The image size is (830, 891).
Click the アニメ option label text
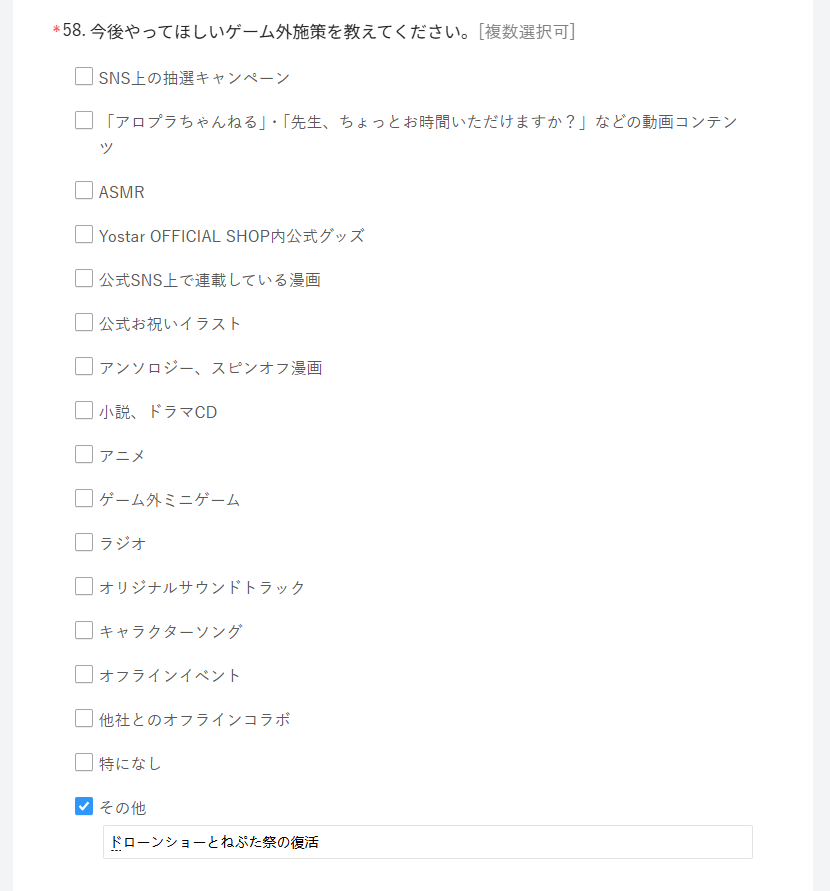click(x=122, y=456)
